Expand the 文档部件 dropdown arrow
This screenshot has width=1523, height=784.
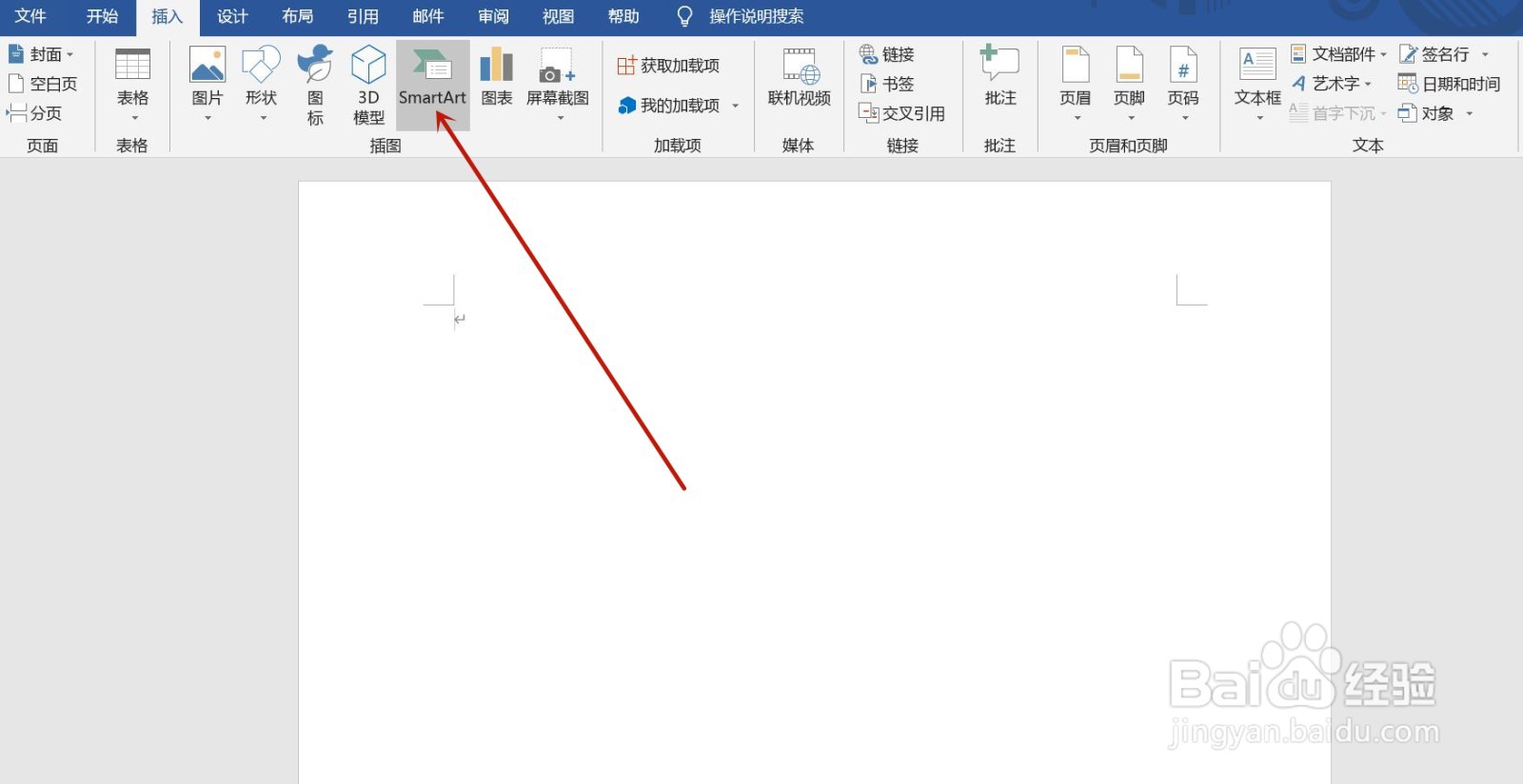coord(1383,55)
